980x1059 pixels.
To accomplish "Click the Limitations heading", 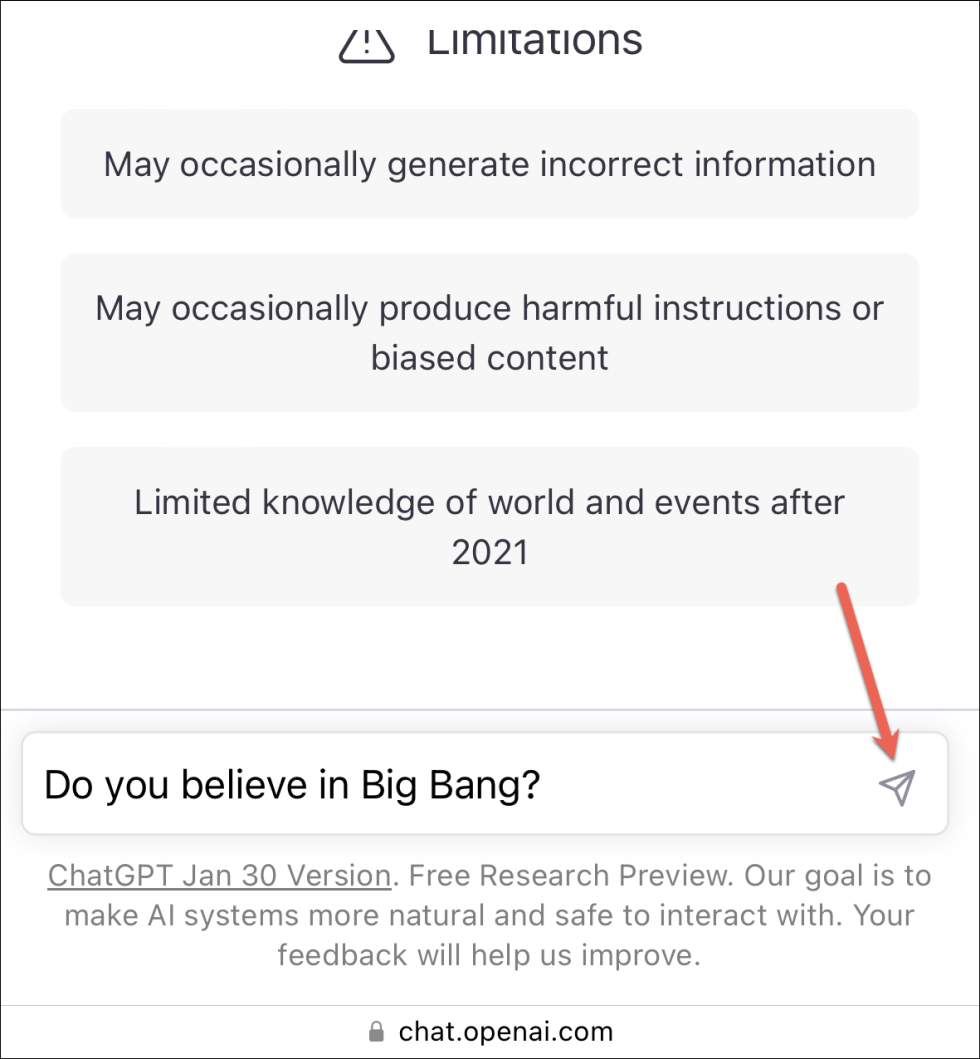I will tap(535, 40).
